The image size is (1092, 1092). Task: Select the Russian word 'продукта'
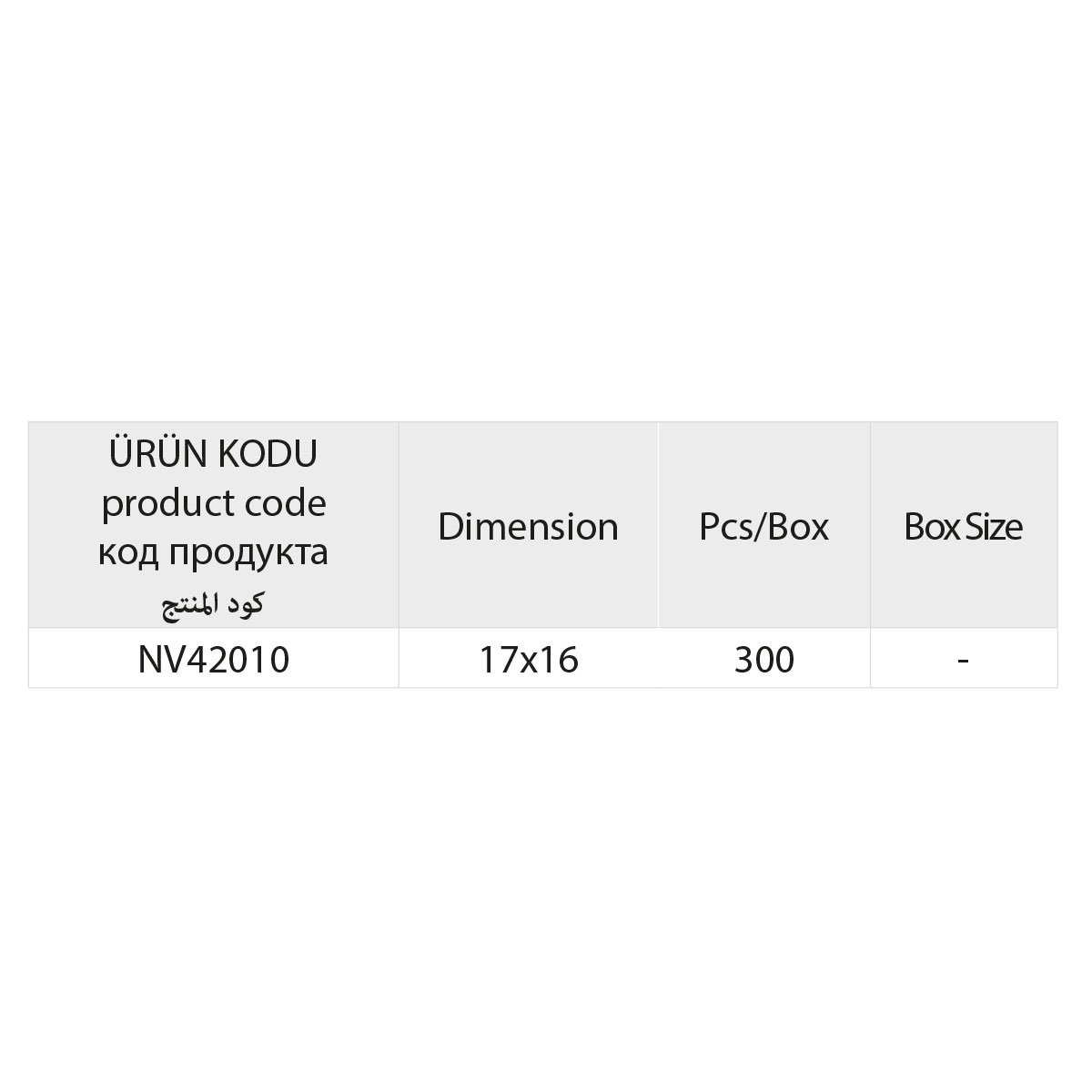tap(253, 552)
